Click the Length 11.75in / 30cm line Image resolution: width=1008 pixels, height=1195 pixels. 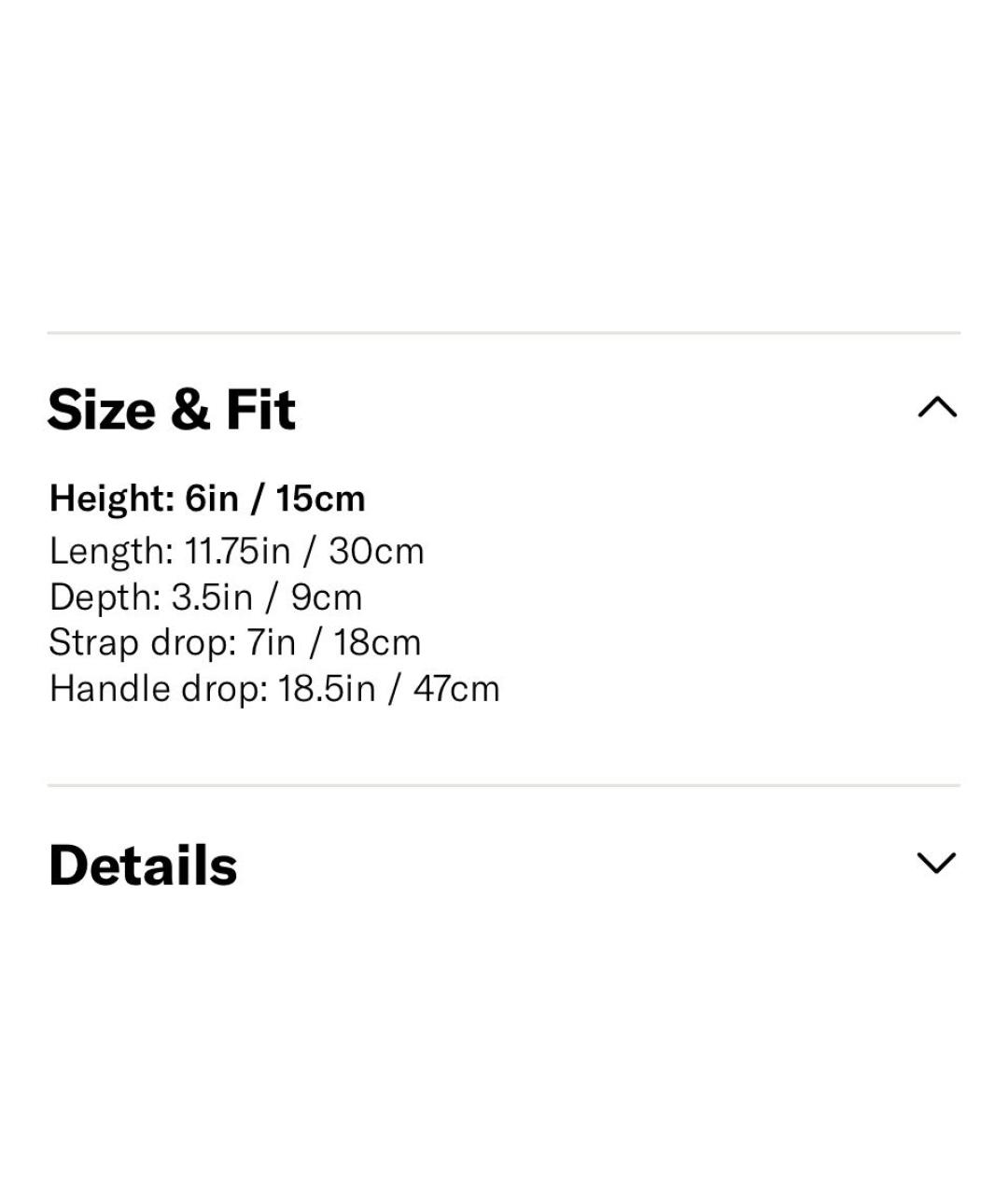pos(237,551)
